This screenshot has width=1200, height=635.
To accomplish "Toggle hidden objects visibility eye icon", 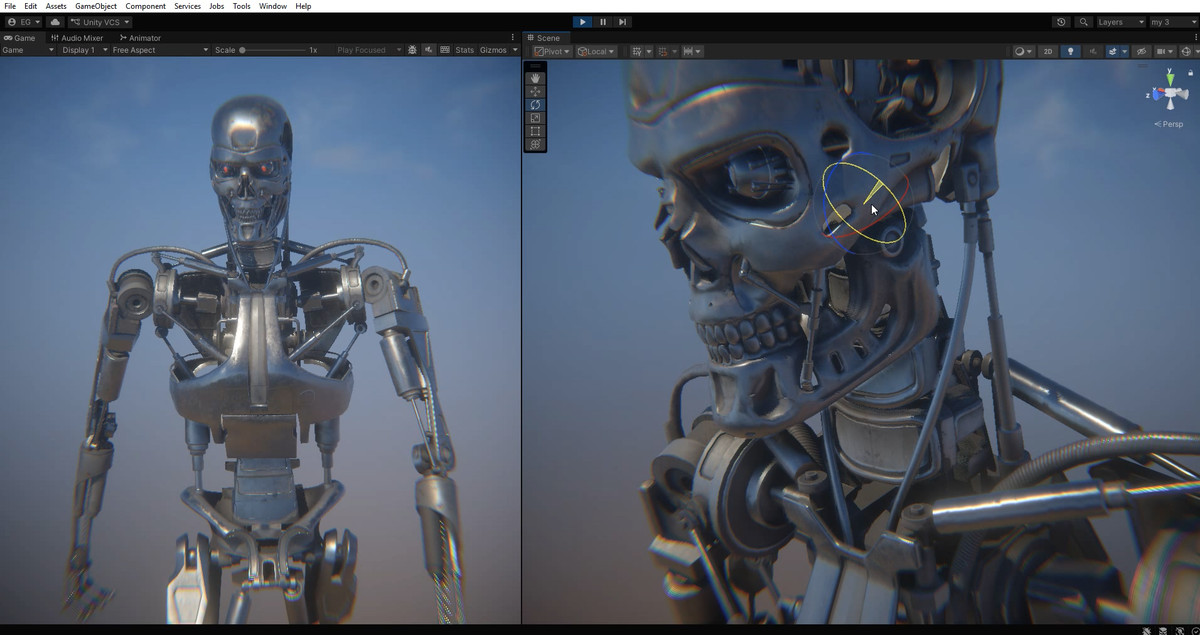I will pyautogui.click(x=1141, y=51).
